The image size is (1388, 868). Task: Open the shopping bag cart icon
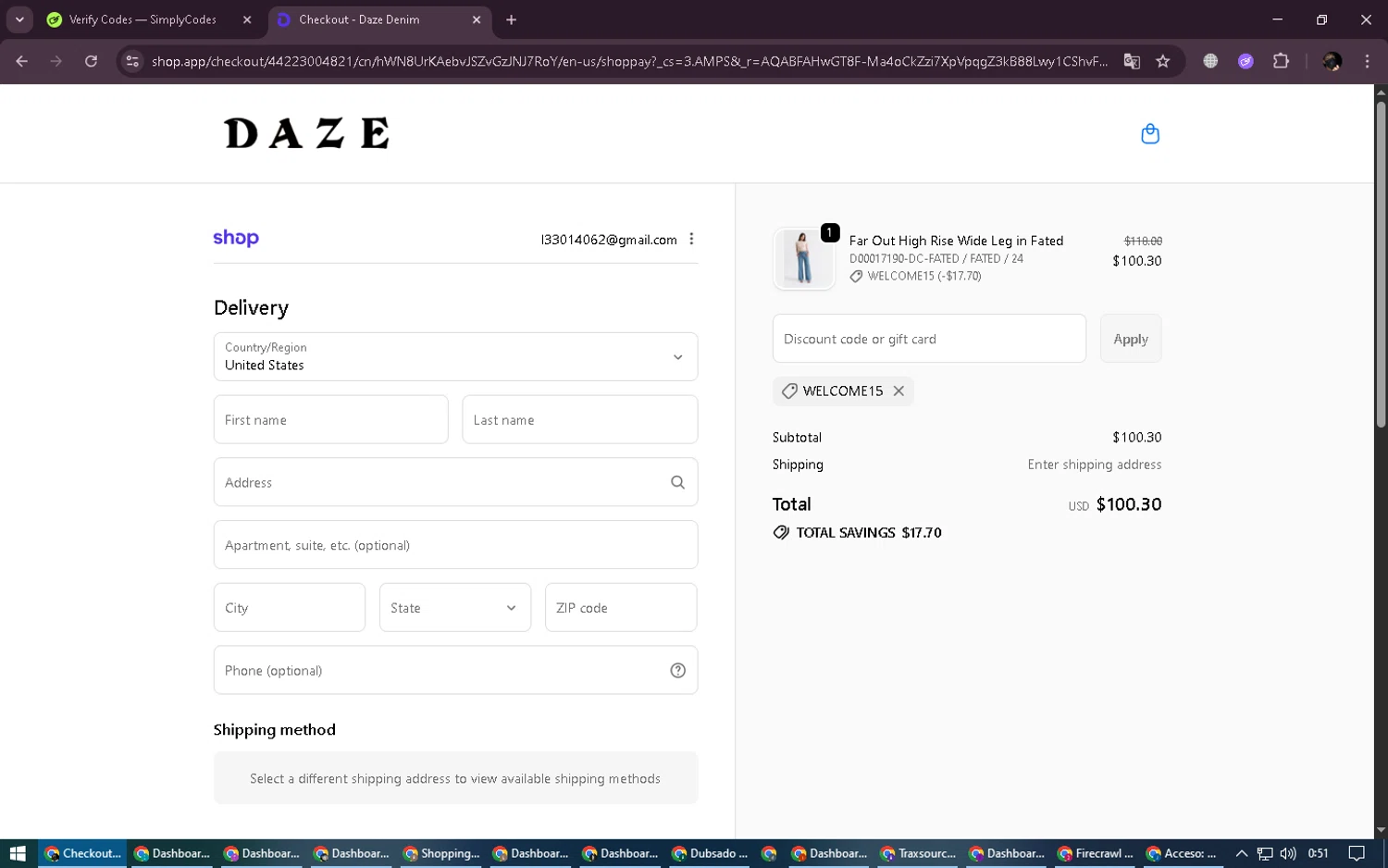tap(1150, 134)
